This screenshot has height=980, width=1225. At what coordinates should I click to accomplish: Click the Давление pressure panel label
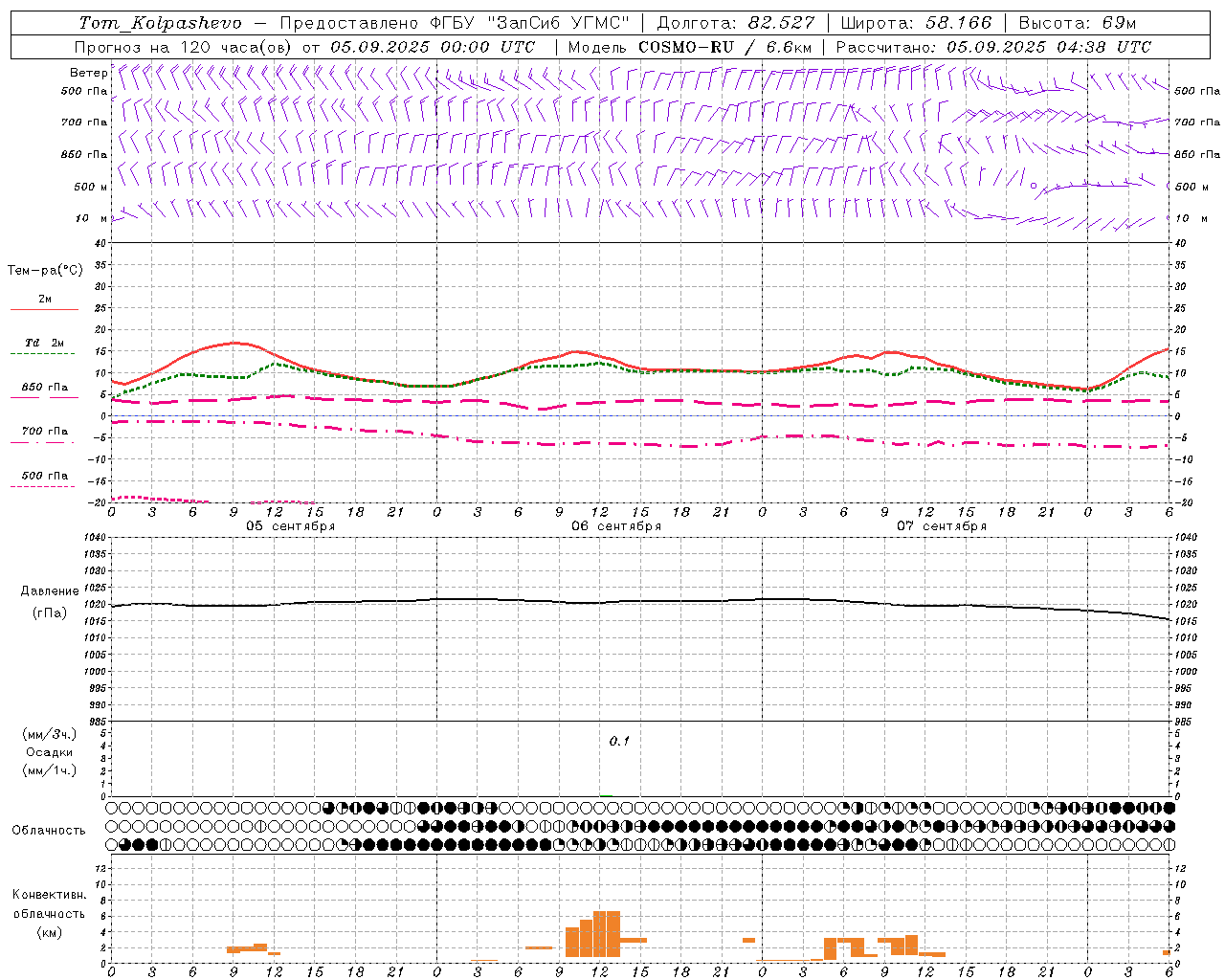coord(50,591)
